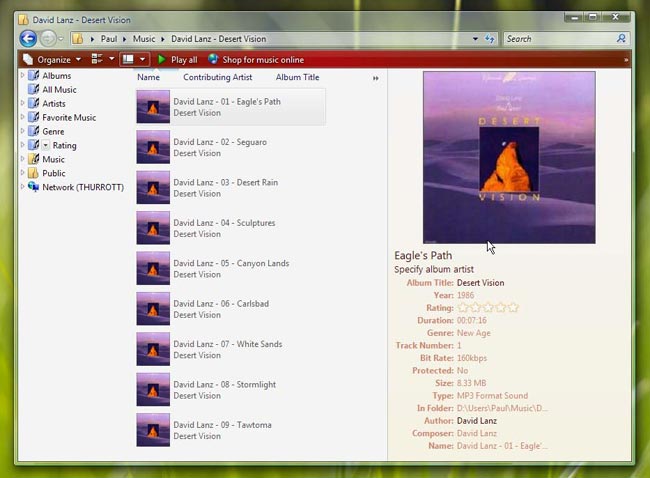650x478 pixels.
Task: Set rating using the fifth star
Action: [x=514, y=308]
